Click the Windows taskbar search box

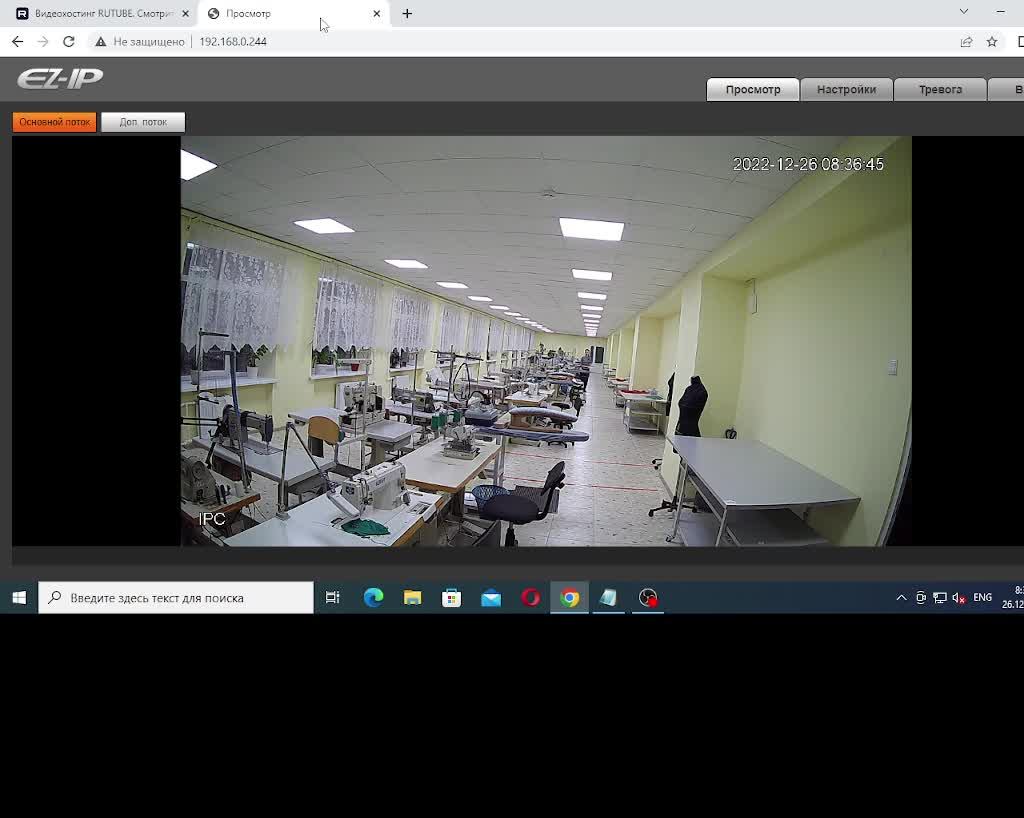coord(176,597)
